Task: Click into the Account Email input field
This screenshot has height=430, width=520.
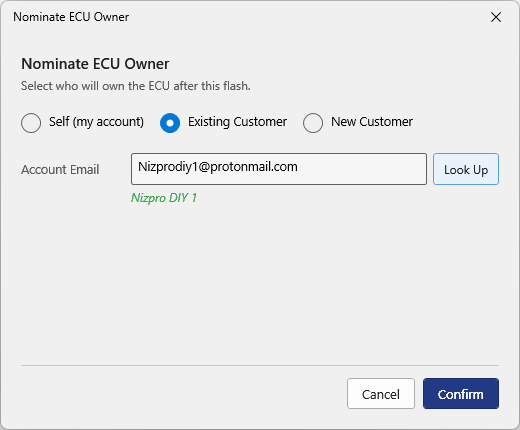Action: [279, 169]
